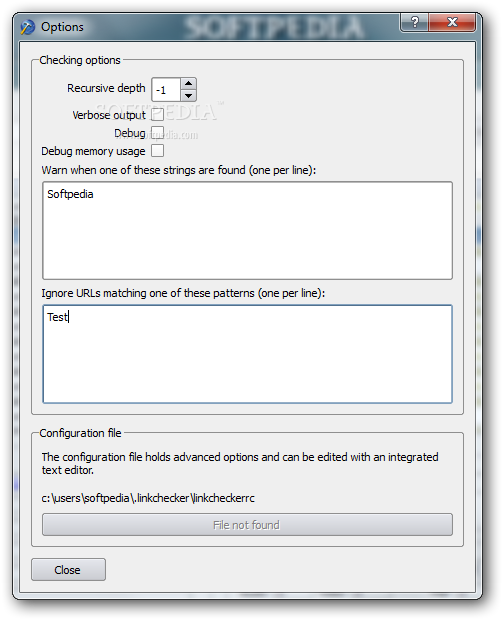Click the 'Verbose output' label

pos(109,115)
